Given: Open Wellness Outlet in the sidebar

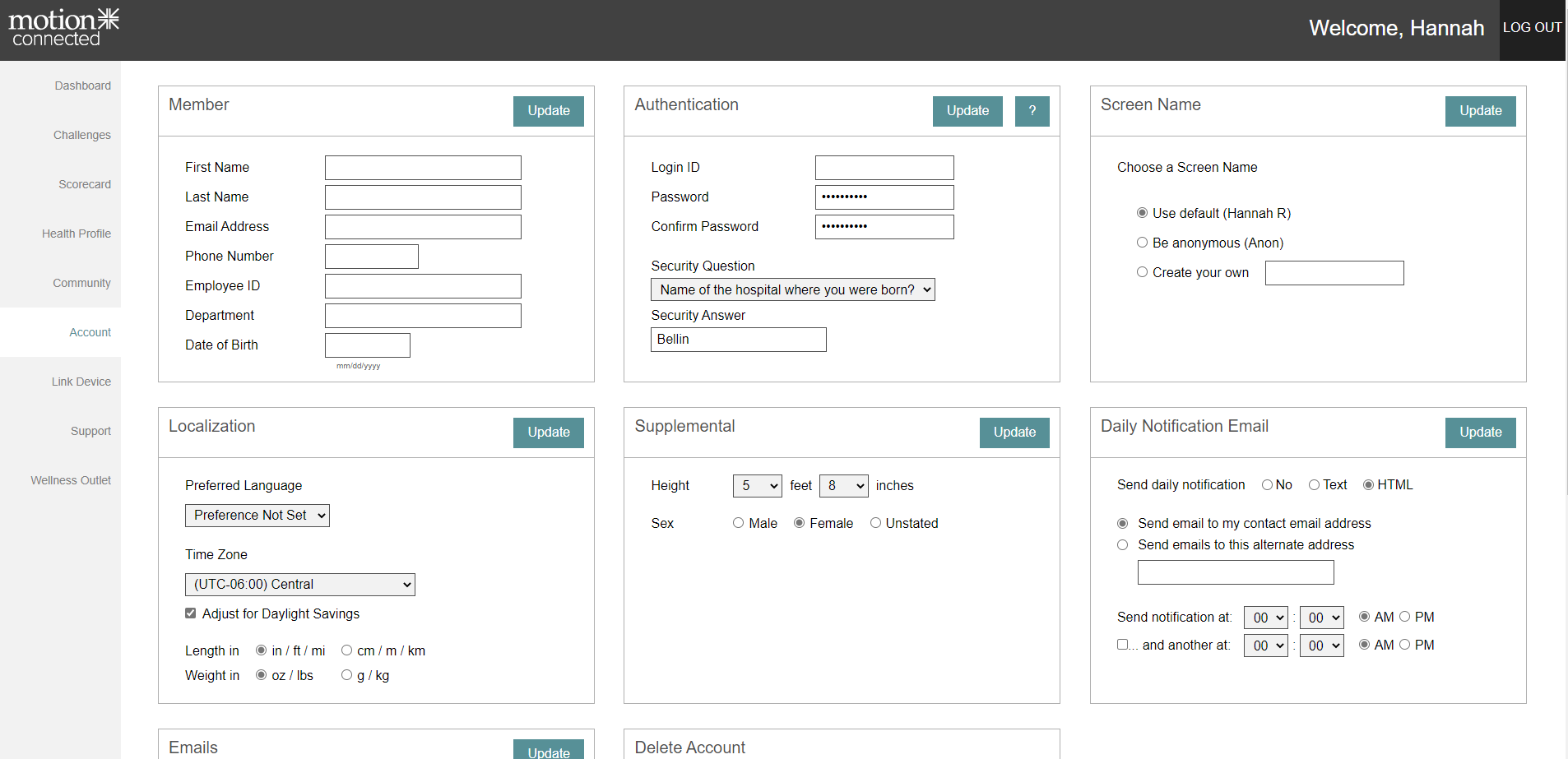Looking at the screenshot, I should pyautogui.click(x=71, y=480).
